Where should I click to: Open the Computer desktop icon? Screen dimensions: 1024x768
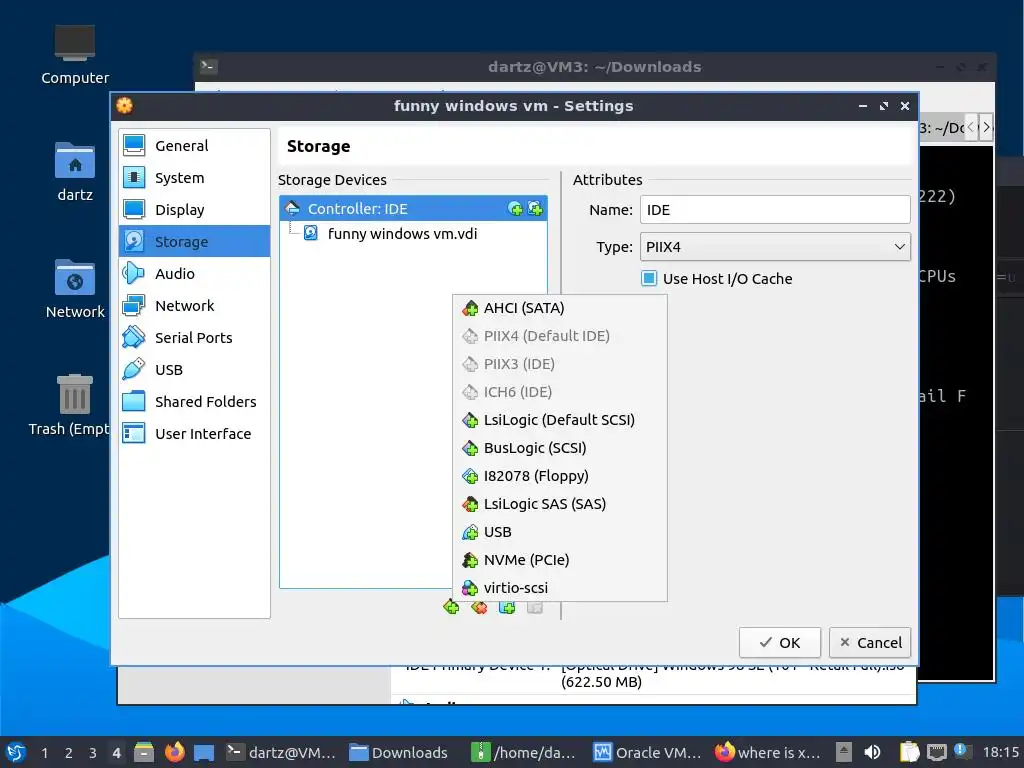[x=74, y=55]
